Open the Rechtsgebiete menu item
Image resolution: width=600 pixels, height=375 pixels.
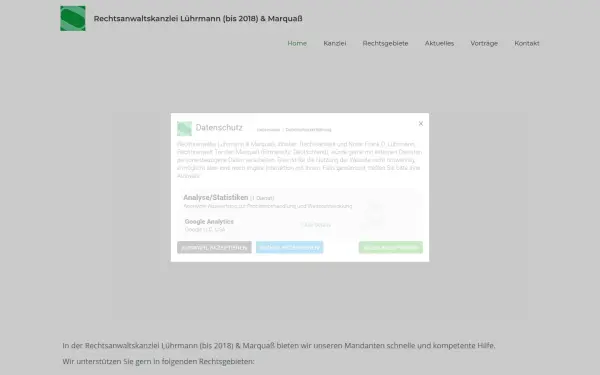385,43
